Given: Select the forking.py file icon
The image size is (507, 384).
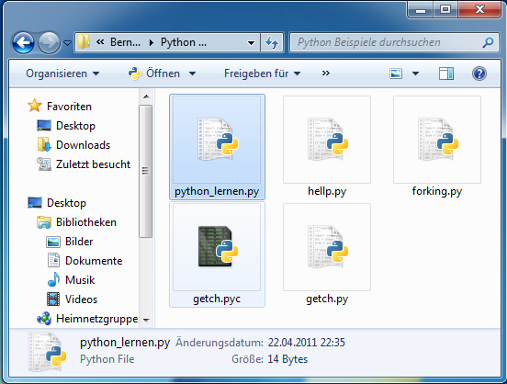Looking at the screenshot, I should coord(437,140).
